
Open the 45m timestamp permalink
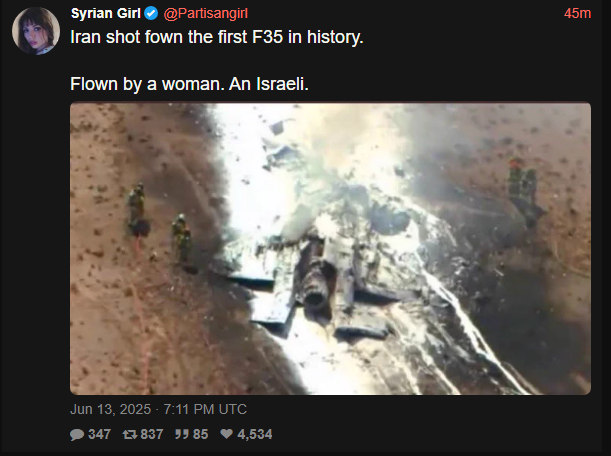577,13
